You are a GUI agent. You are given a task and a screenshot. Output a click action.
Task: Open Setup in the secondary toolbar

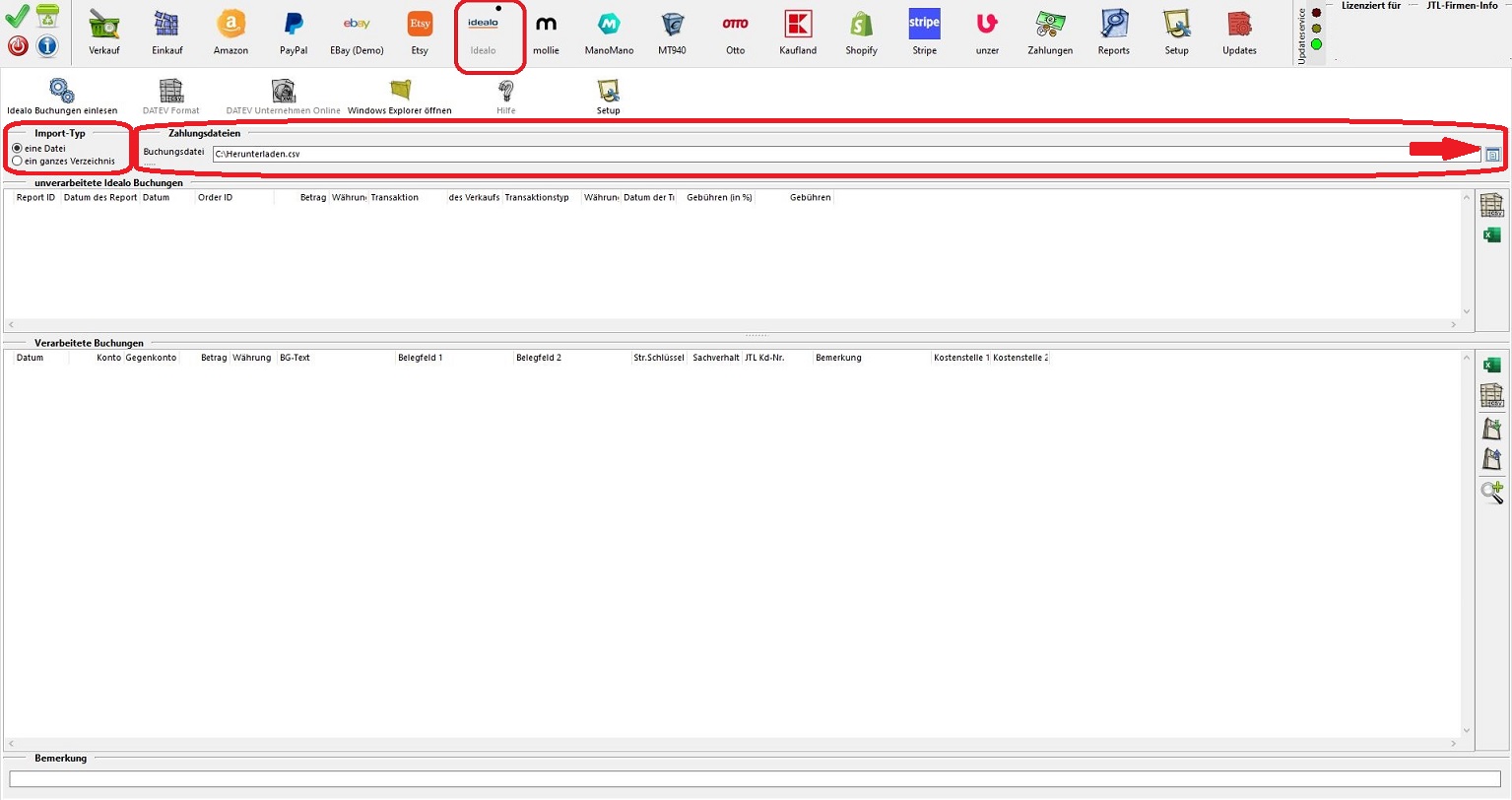608,97
